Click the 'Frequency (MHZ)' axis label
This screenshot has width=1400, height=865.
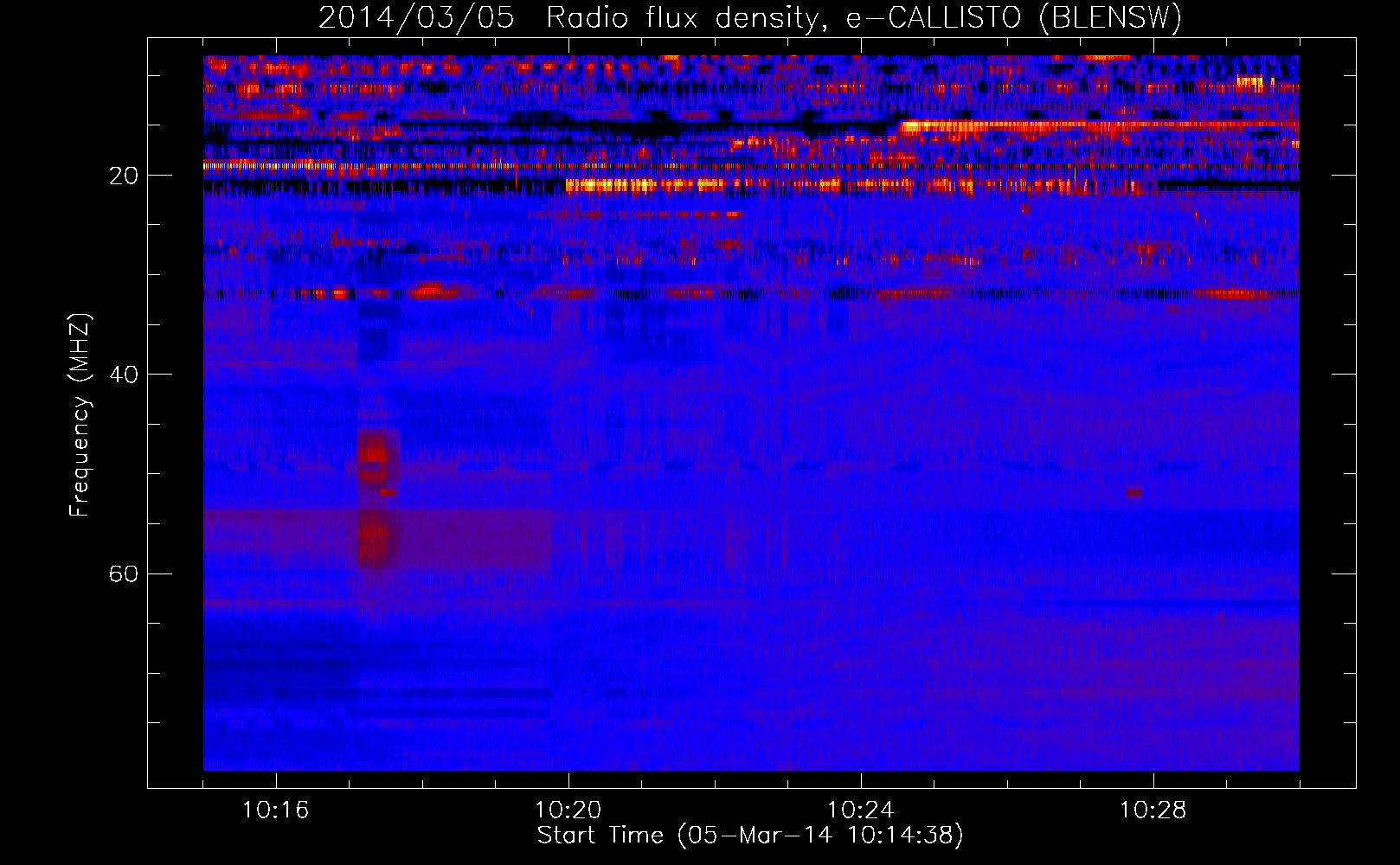(x=80, y=415)
